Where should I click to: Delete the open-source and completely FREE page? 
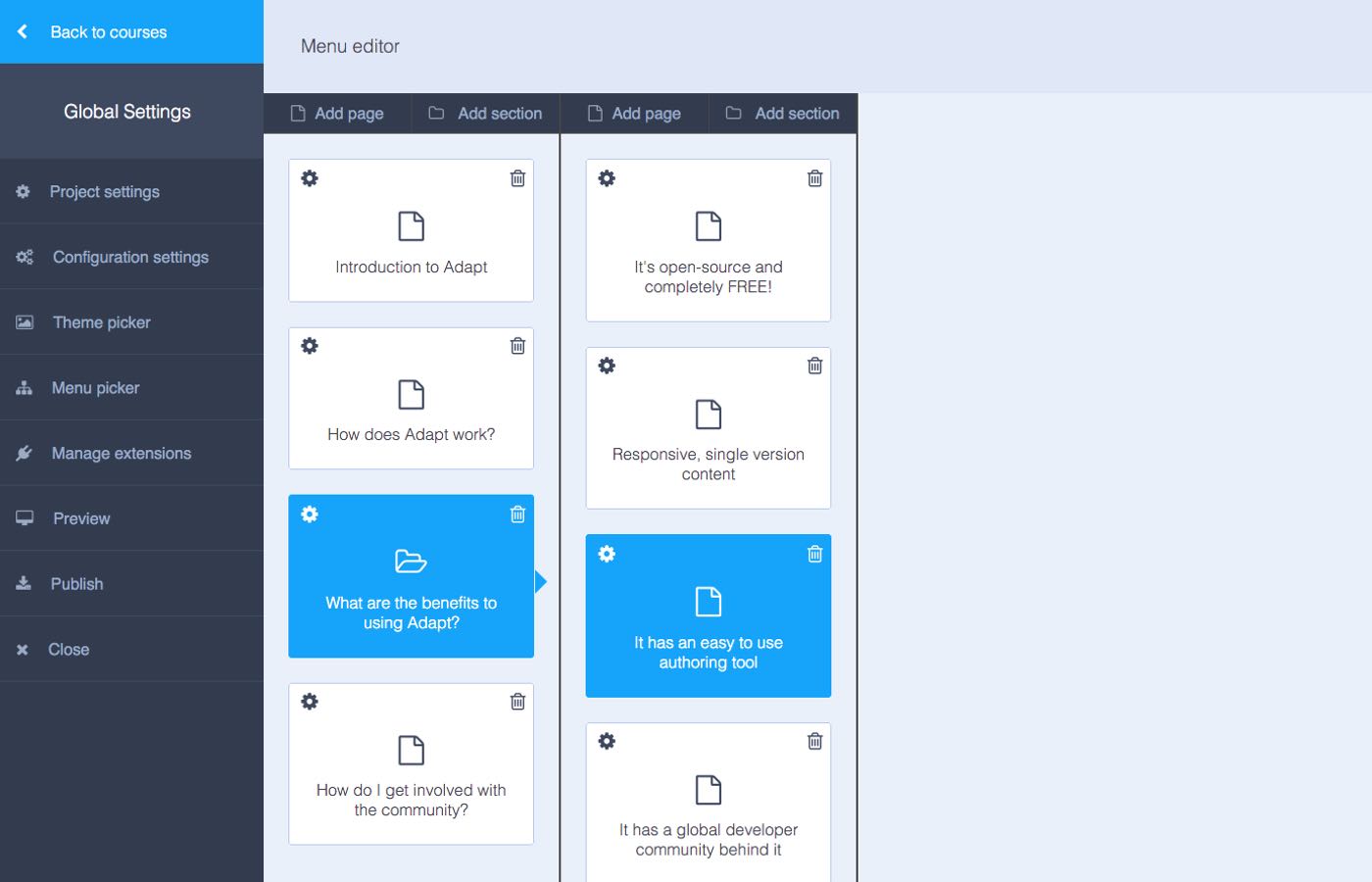pos(814,178)
